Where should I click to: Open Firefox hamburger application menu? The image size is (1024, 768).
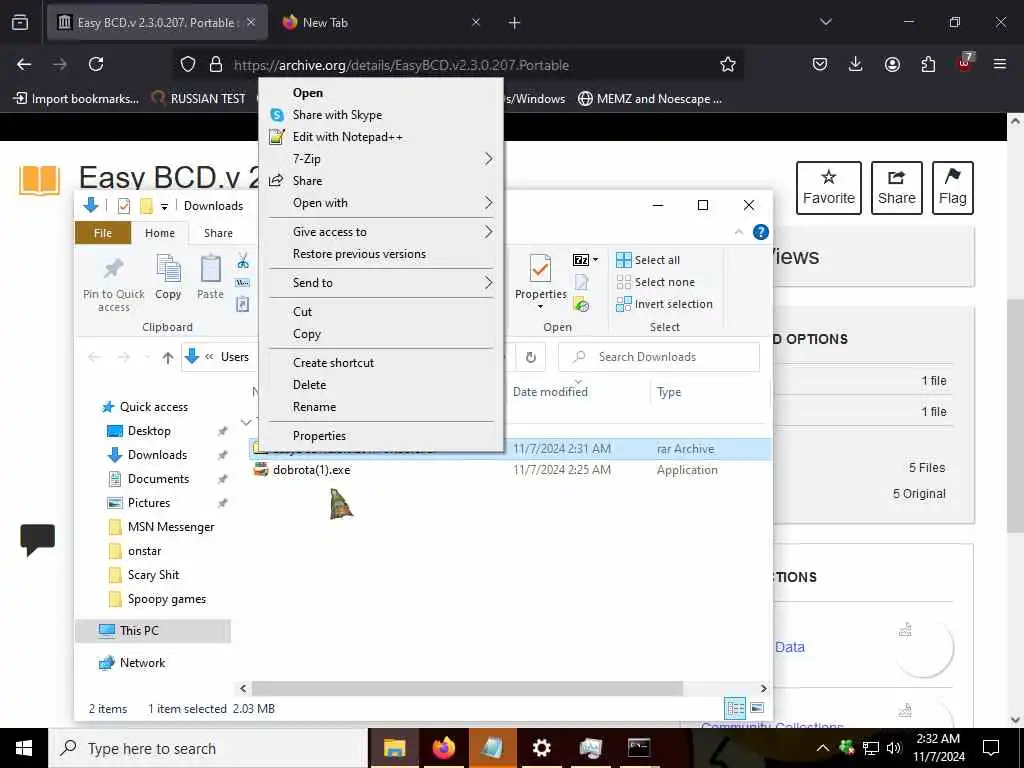click(x=1000, y=64)
